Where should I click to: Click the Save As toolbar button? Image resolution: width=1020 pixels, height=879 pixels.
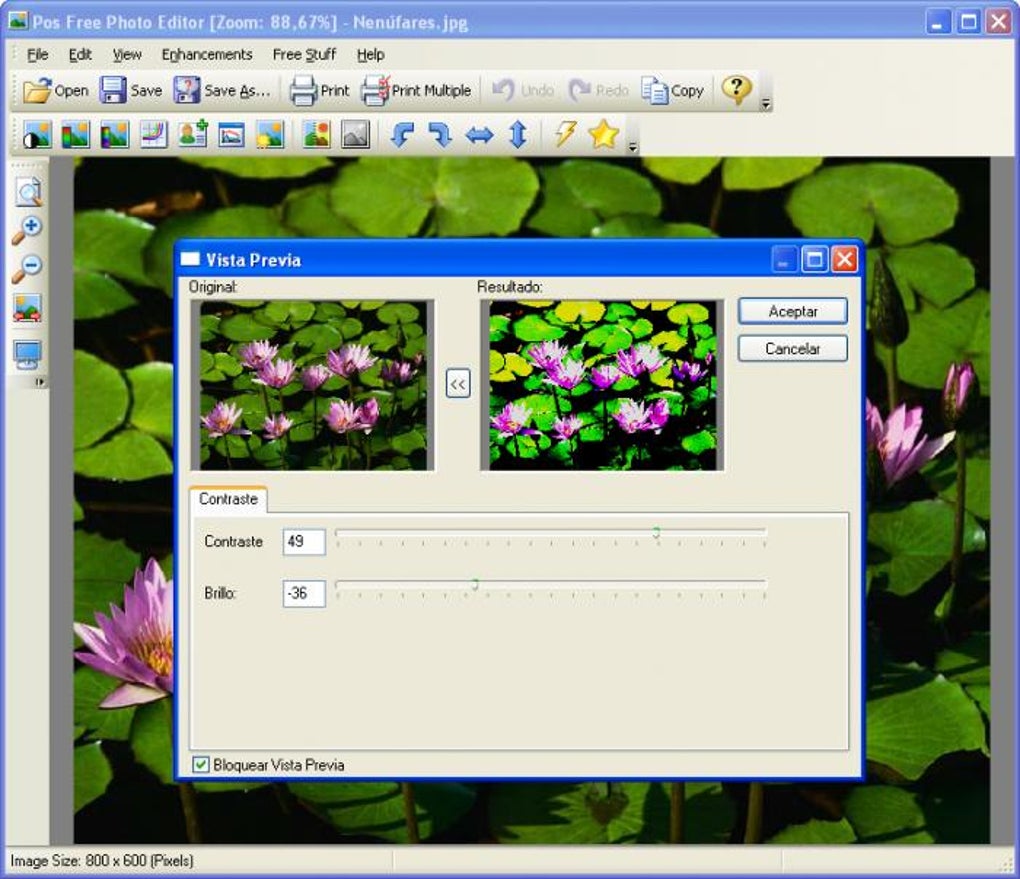(x=222, y=90)
